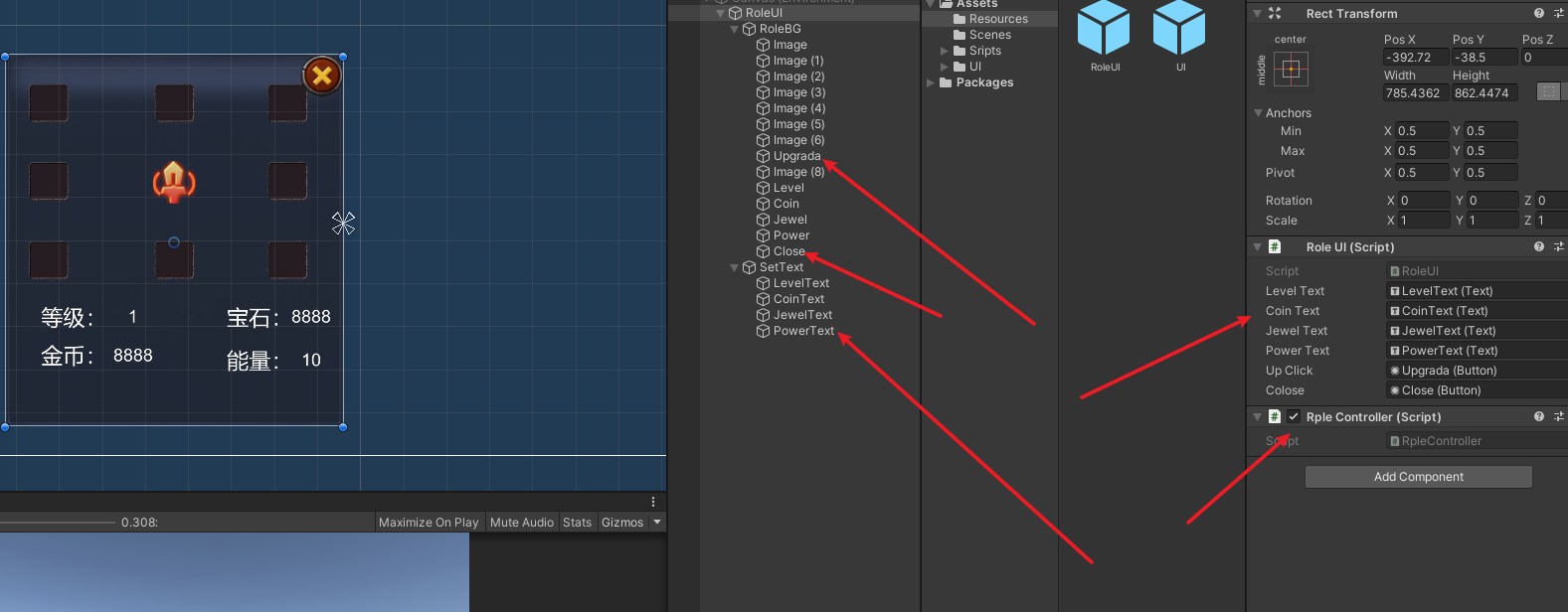The height and width of the screenshot is (612, 1568).
Task: Click the Pivot X value field
Action: 1422,173
